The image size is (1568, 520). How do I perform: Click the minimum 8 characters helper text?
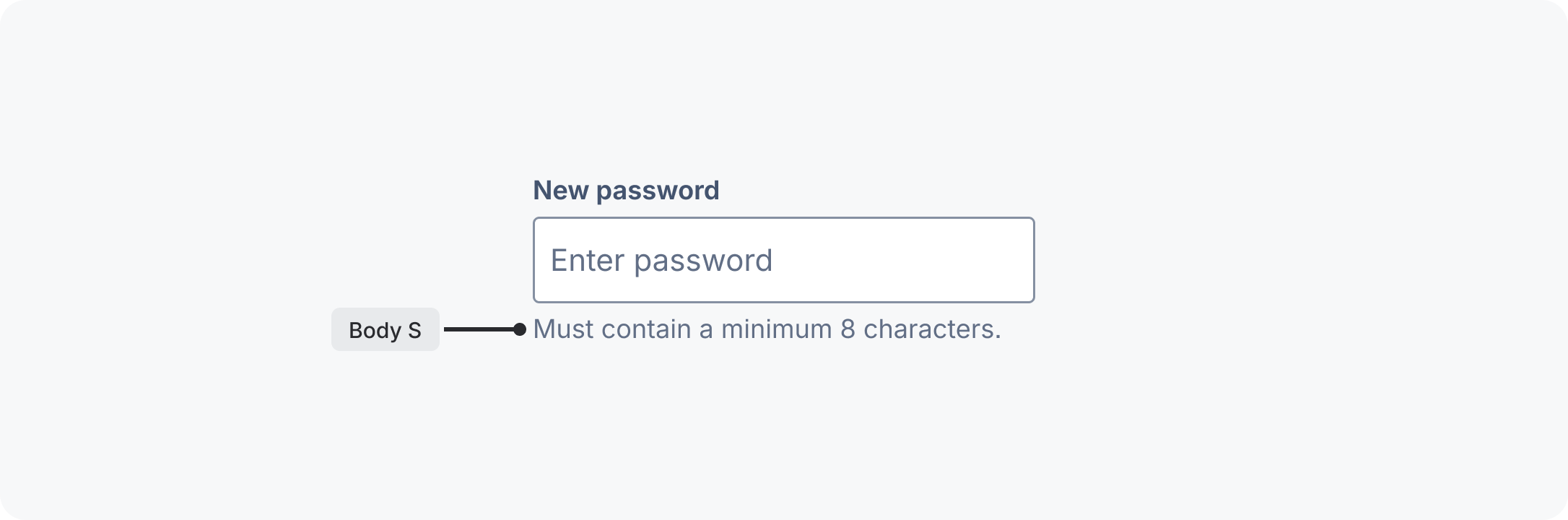(767, 329)
